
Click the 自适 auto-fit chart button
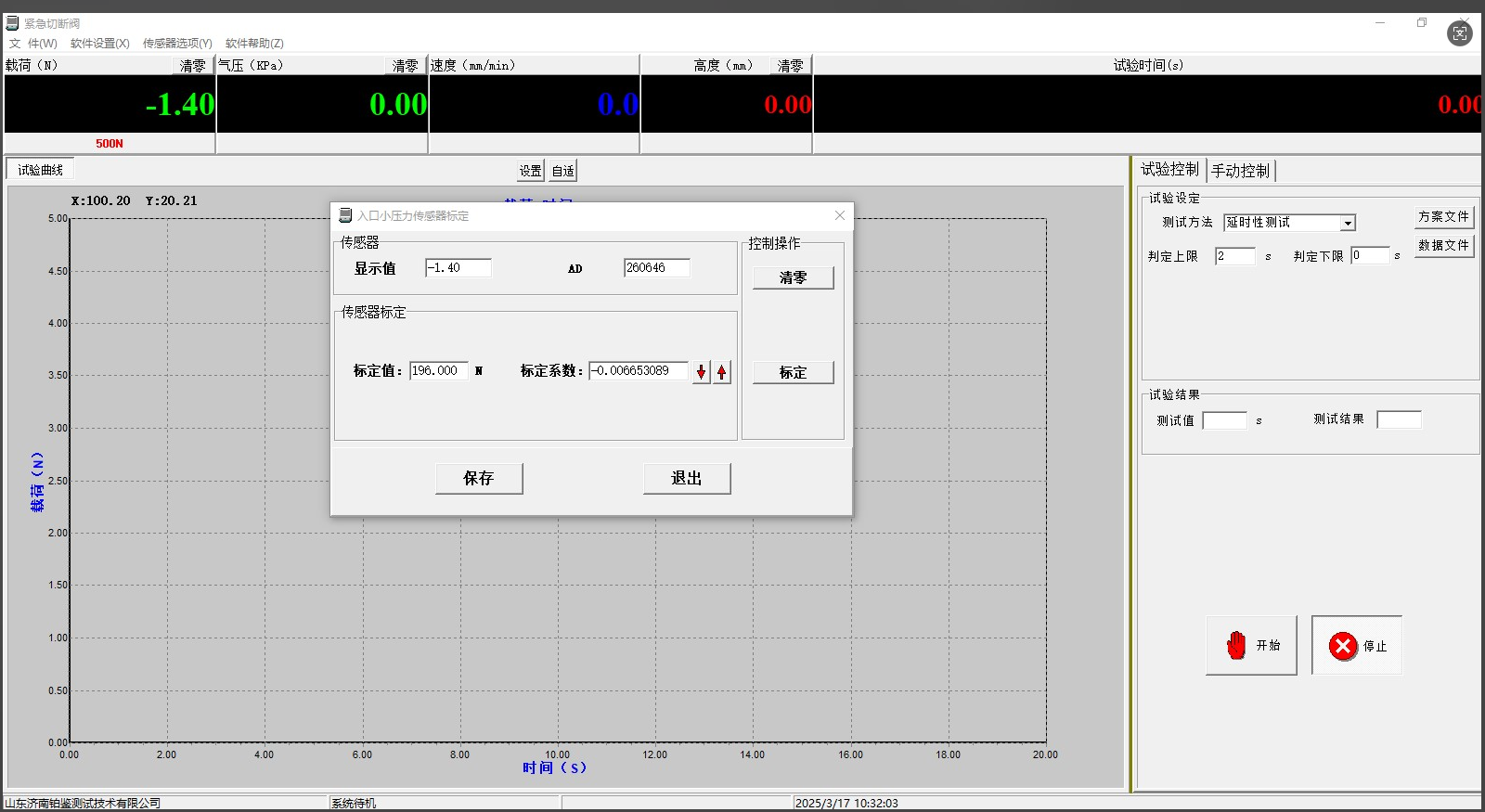(562, 171)
